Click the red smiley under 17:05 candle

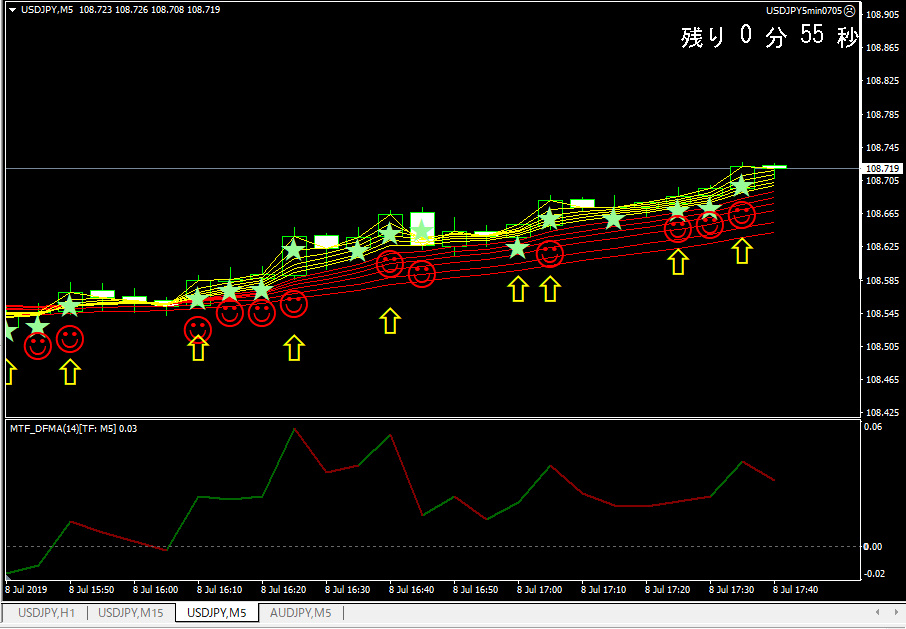549,254
